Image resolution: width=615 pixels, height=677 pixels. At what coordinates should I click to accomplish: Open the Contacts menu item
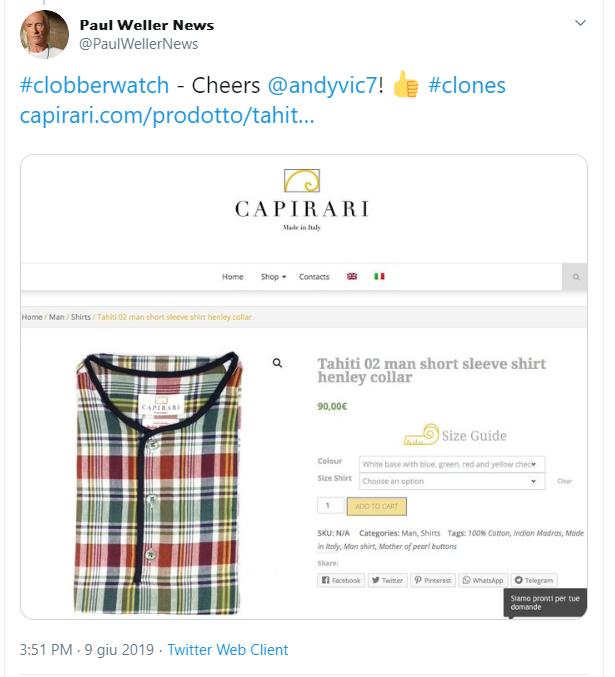click(x=314, y=277)
